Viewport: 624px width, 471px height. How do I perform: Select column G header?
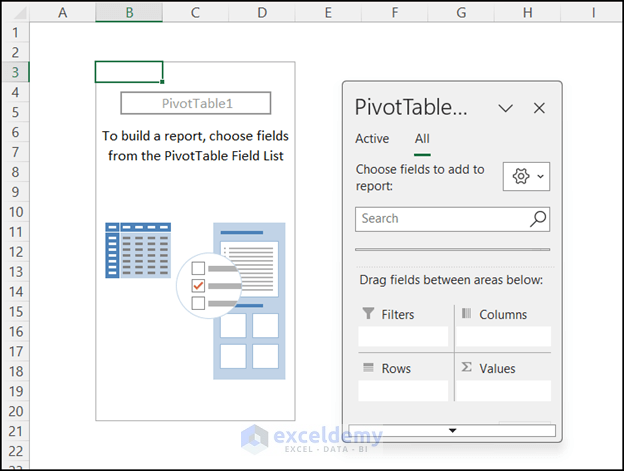click(x=461, y=12)
